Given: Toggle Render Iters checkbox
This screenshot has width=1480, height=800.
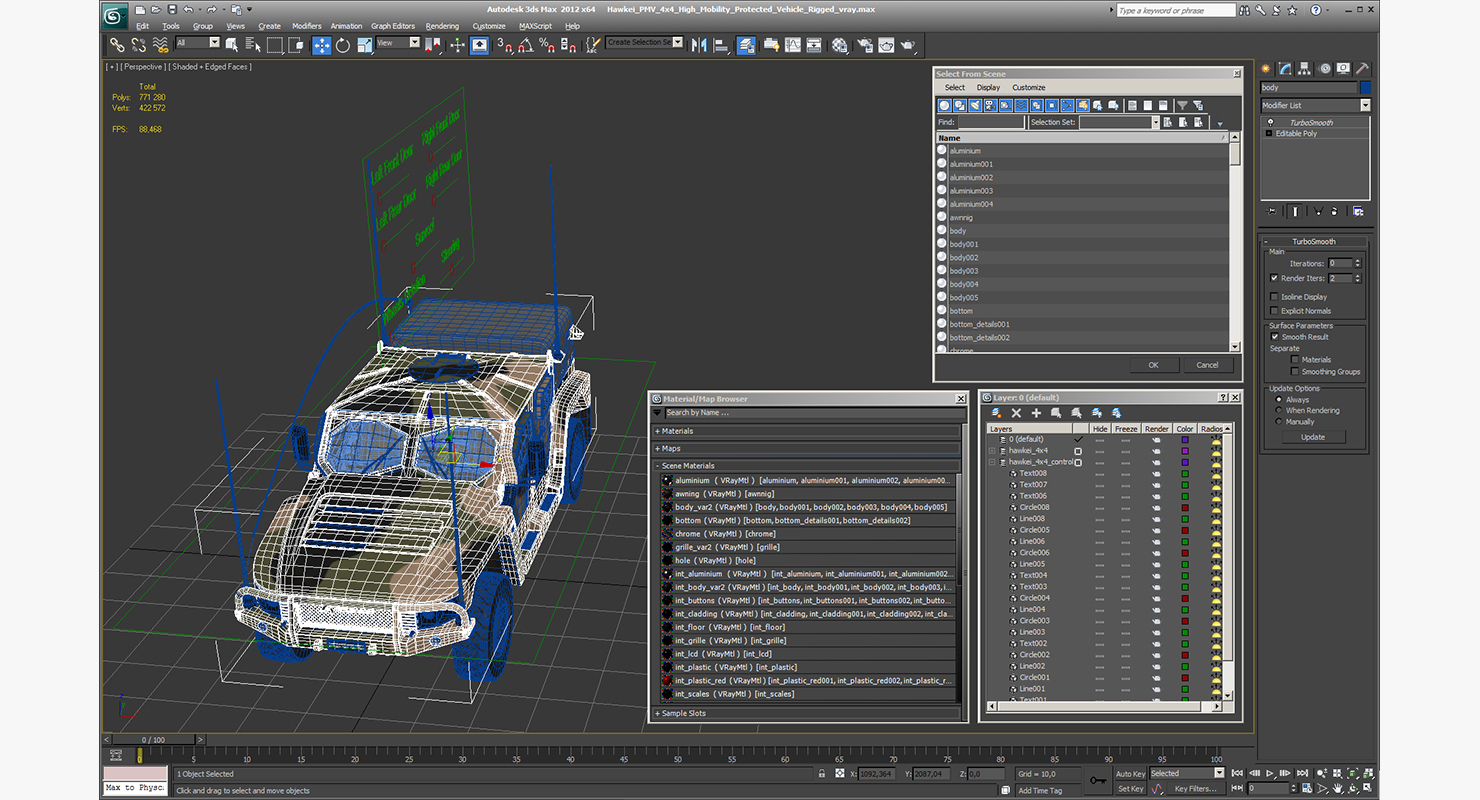Looking at the screenshot, I should pyautogui.click(x=1274, y=278).
